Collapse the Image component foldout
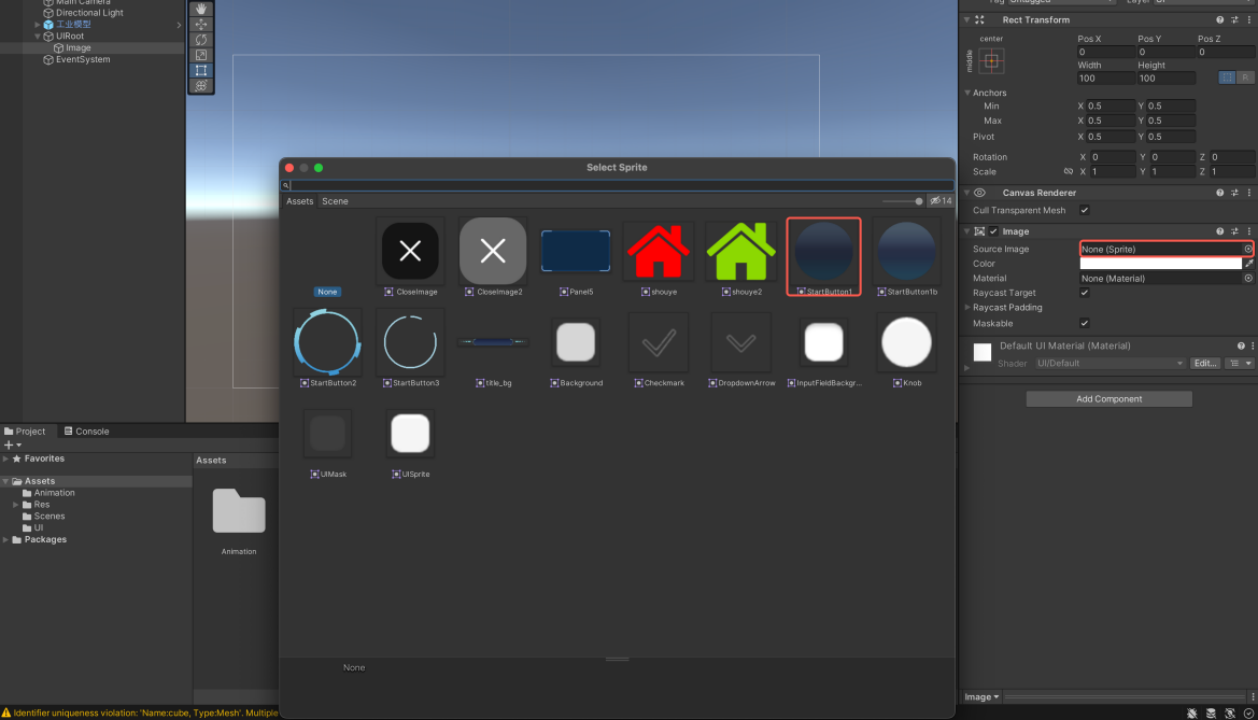Viewport: 1258px width, 720px height. pos(967,231)
